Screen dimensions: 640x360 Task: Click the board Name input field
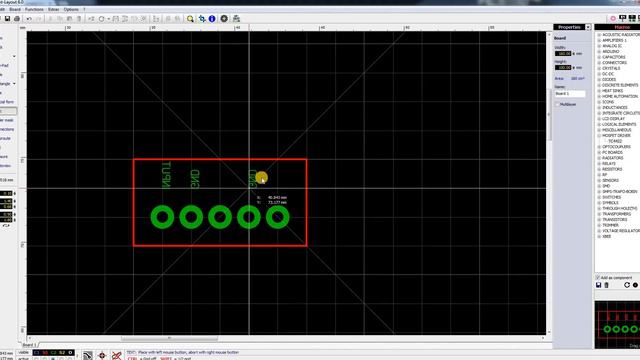tap(570, 94)
